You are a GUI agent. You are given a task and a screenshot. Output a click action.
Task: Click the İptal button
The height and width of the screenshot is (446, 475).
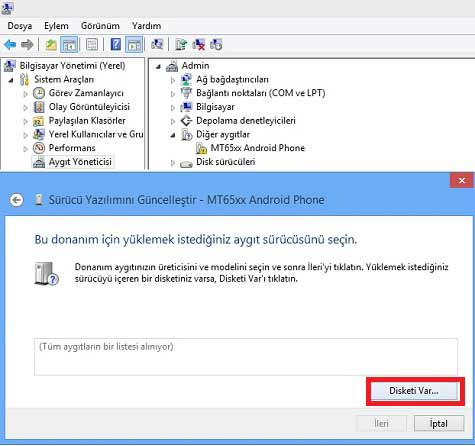pos(439,424)
